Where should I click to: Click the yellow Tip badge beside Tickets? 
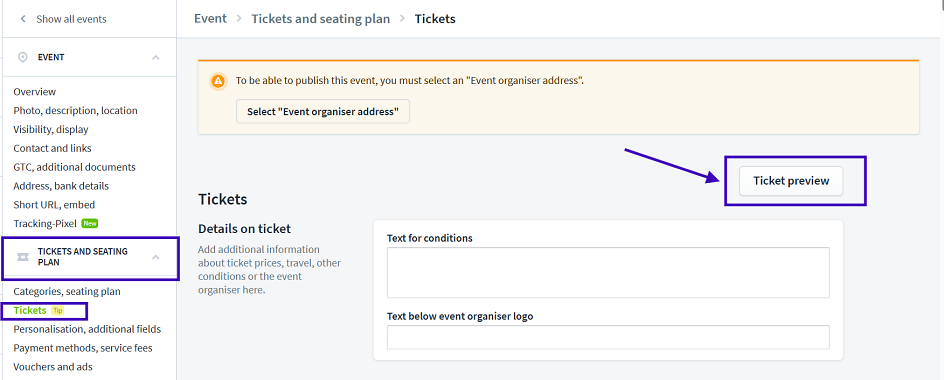(x=57, y=311)
